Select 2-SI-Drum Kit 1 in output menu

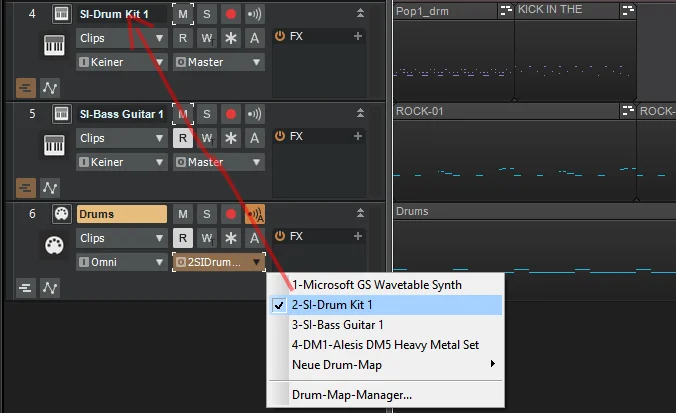point(385,305)
